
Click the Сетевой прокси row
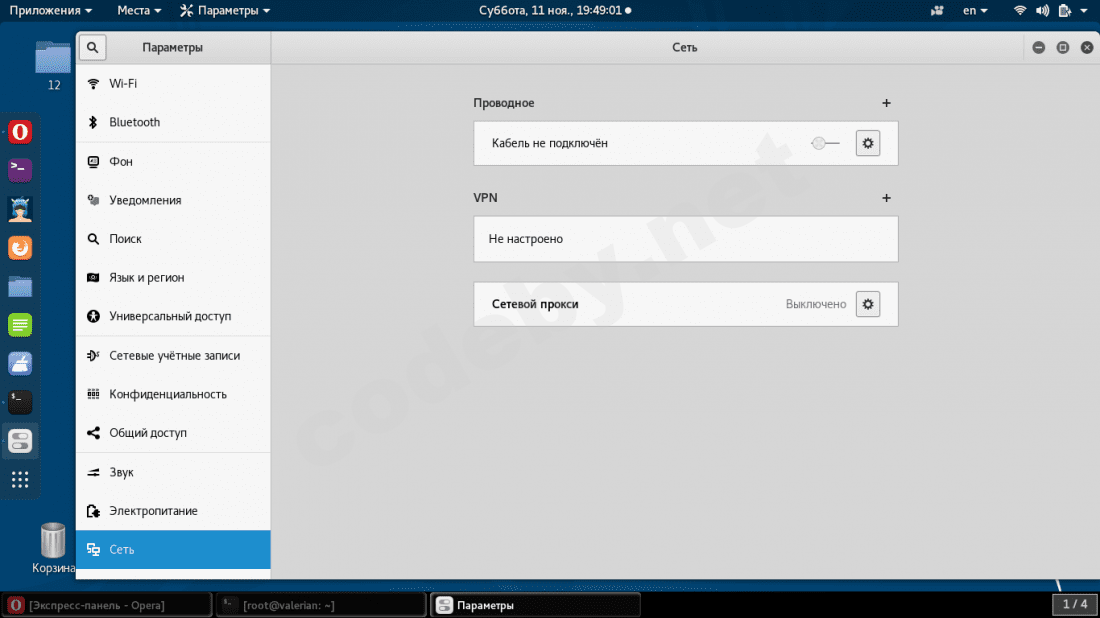pyautogui.click(x=685, y=304)
